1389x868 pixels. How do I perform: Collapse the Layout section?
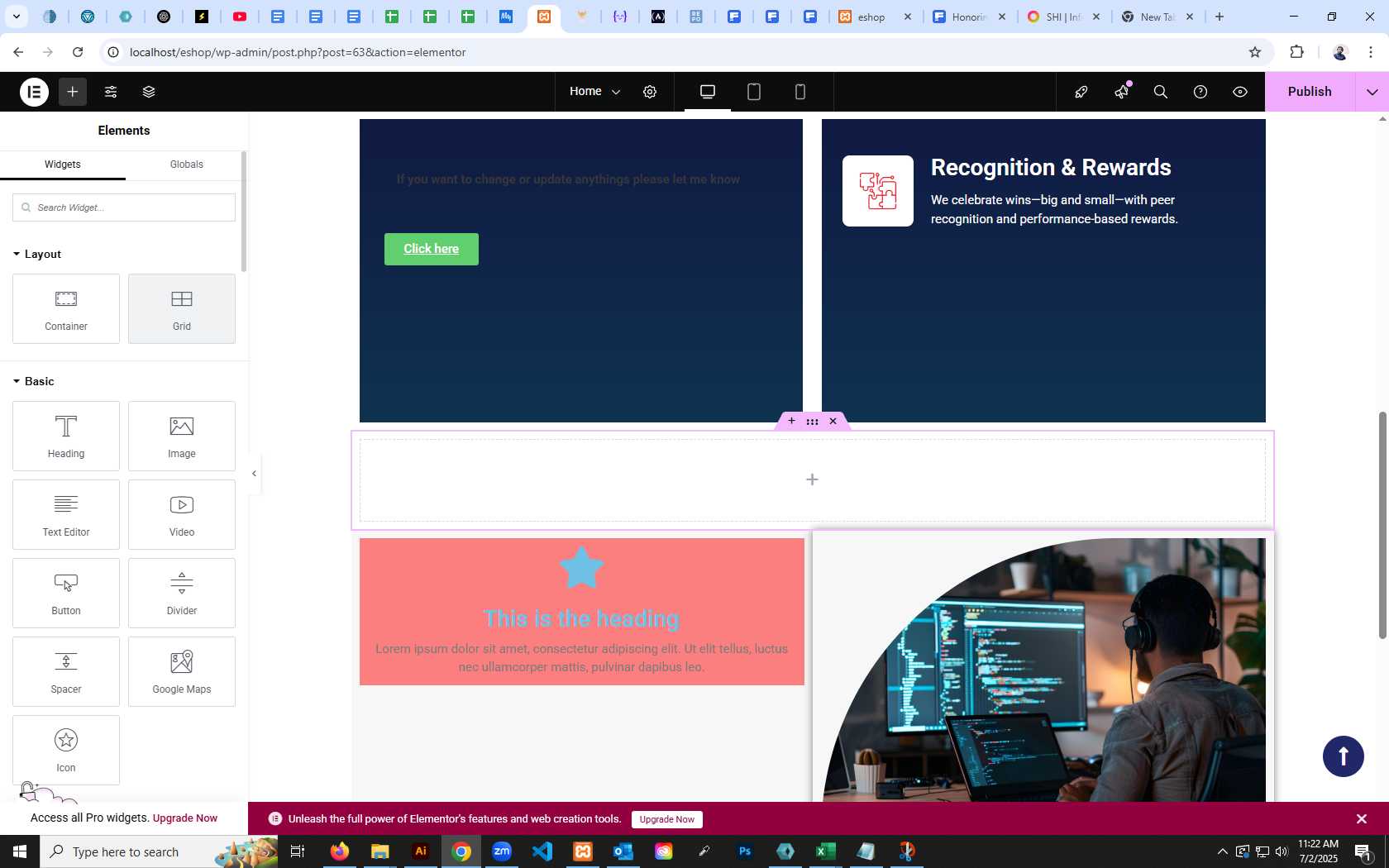pos(37,254)
